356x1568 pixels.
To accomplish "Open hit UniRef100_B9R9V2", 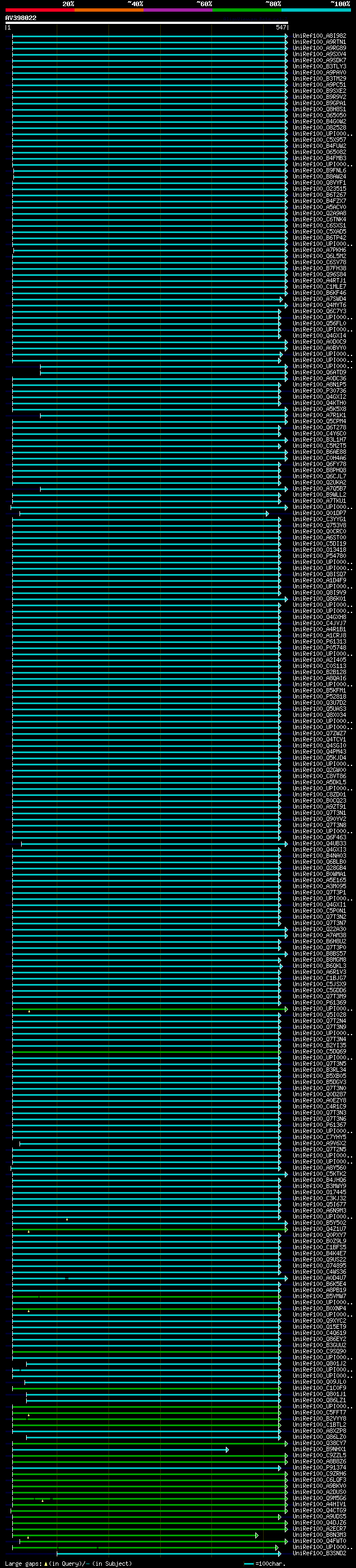I will (319, 97).
